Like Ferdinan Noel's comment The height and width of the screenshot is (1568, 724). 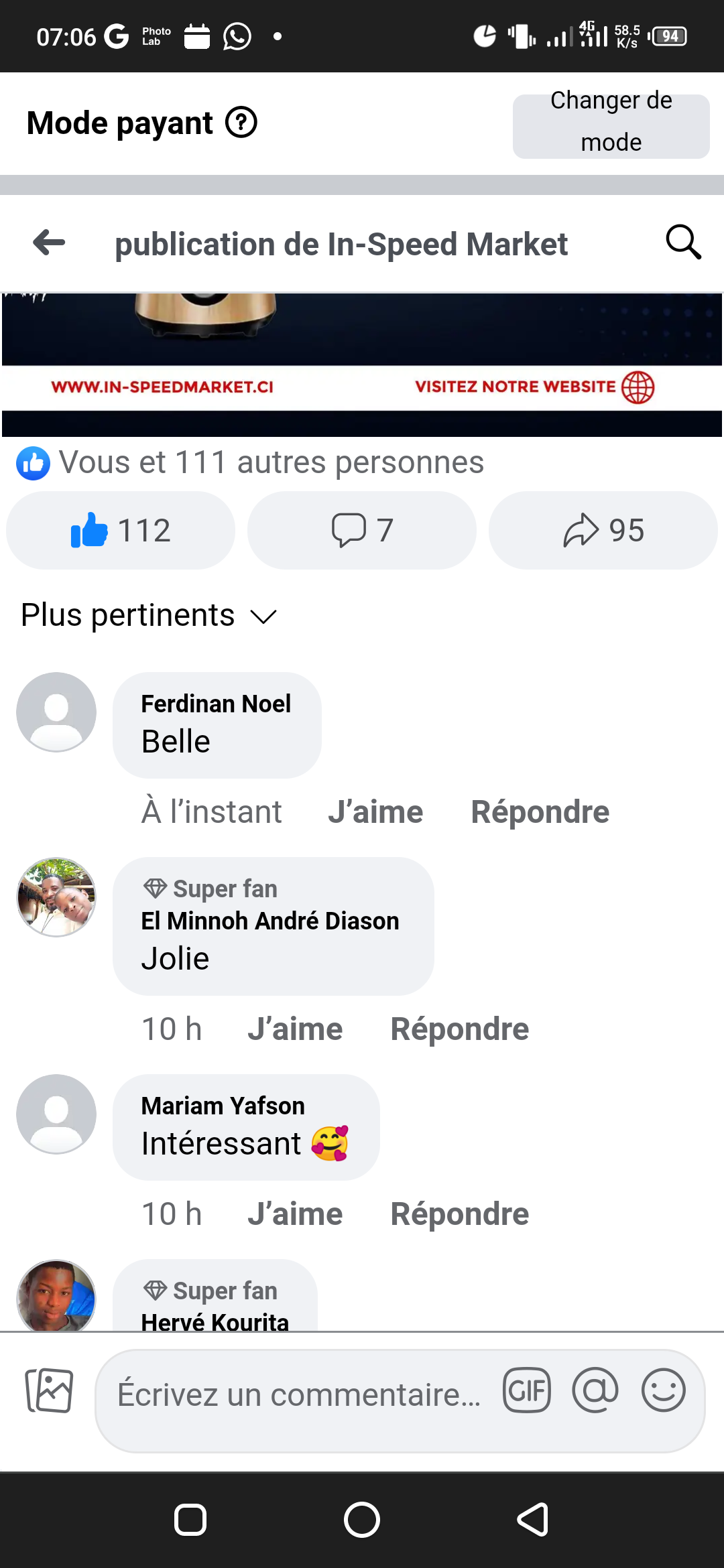coord(375,812)
